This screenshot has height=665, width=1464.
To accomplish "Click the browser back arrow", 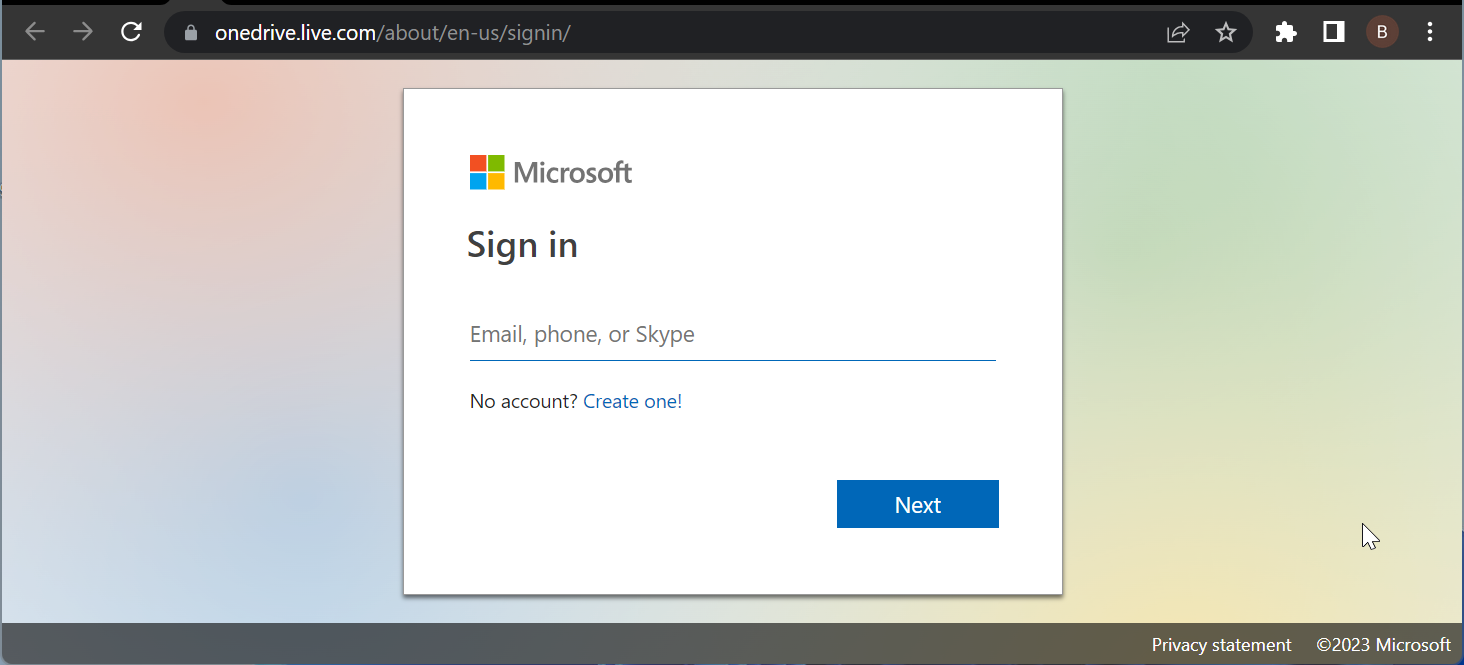I will coord(36,32).
